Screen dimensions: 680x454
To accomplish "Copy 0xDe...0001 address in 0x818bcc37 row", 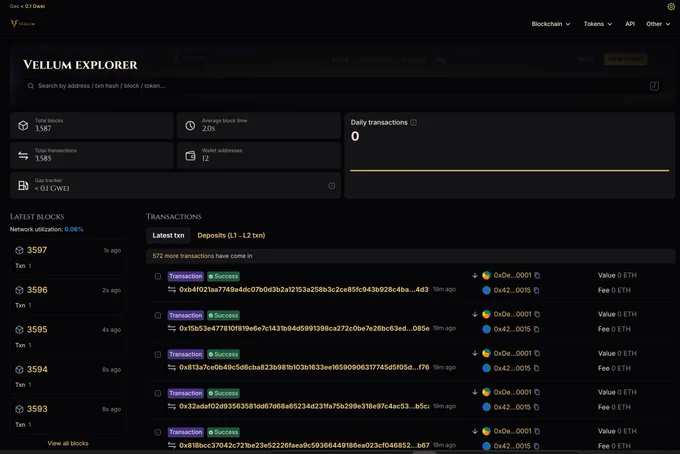I will pos(537,431).
